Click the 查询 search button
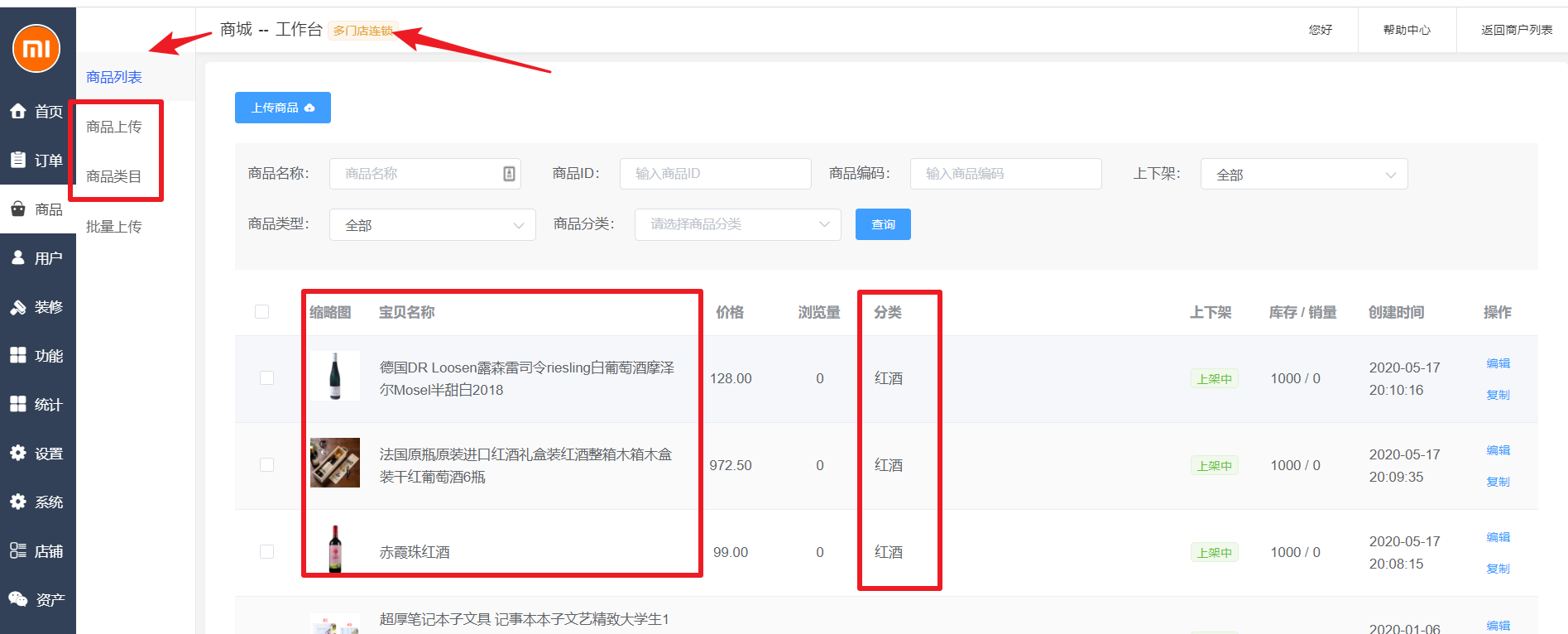 [x=883, y=224]
